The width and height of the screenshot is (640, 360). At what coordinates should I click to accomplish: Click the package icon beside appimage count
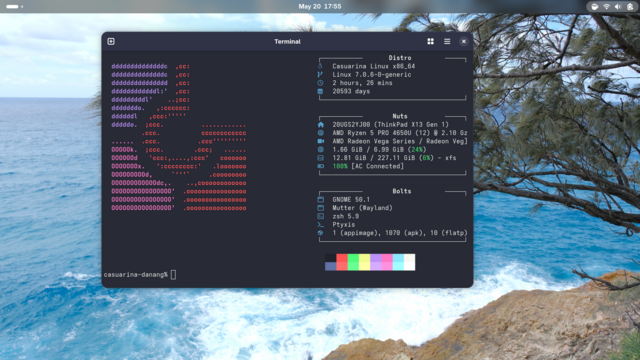pos(321,233)
